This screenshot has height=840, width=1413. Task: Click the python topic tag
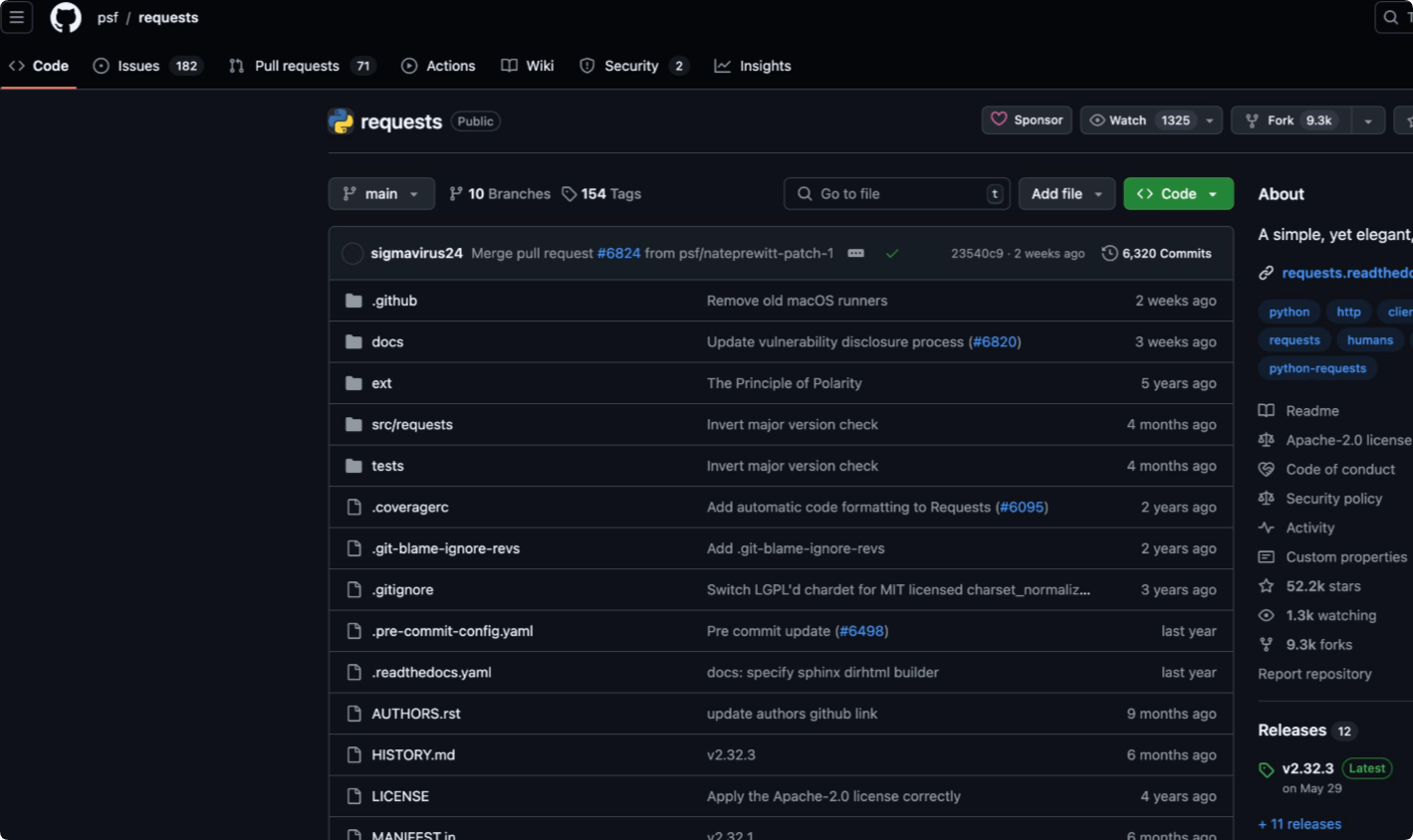click(x=1289, y=312)
